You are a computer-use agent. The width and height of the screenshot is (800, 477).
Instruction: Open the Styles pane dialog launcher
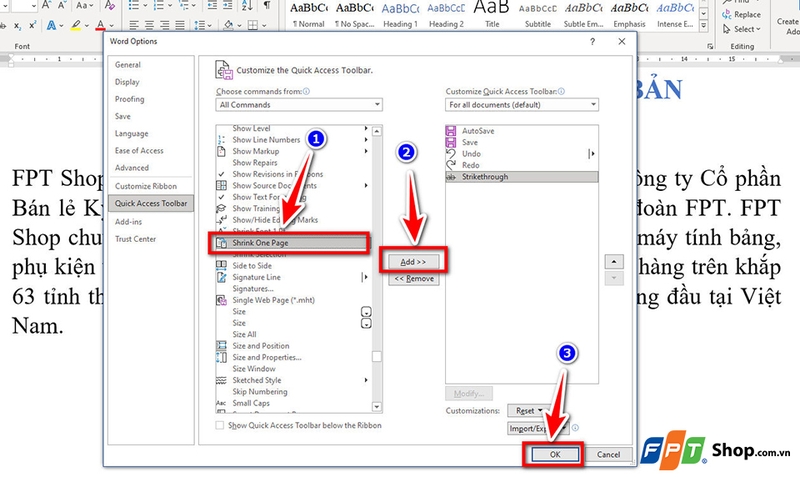(710, 46)
